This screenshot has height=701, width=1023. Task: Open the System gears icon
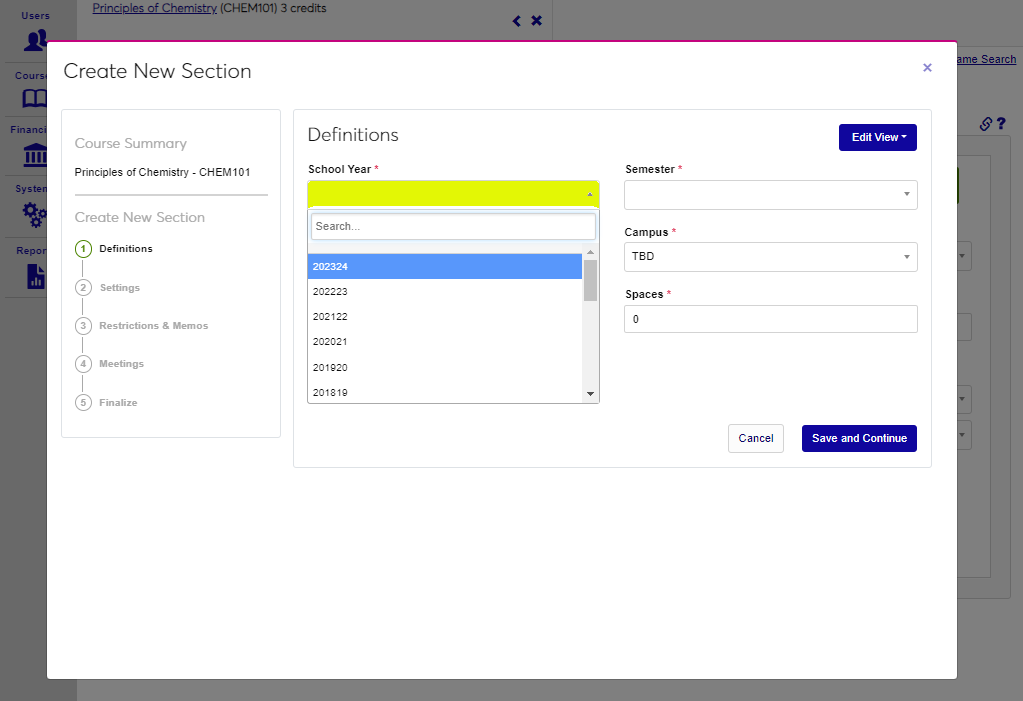click(35, 213)
